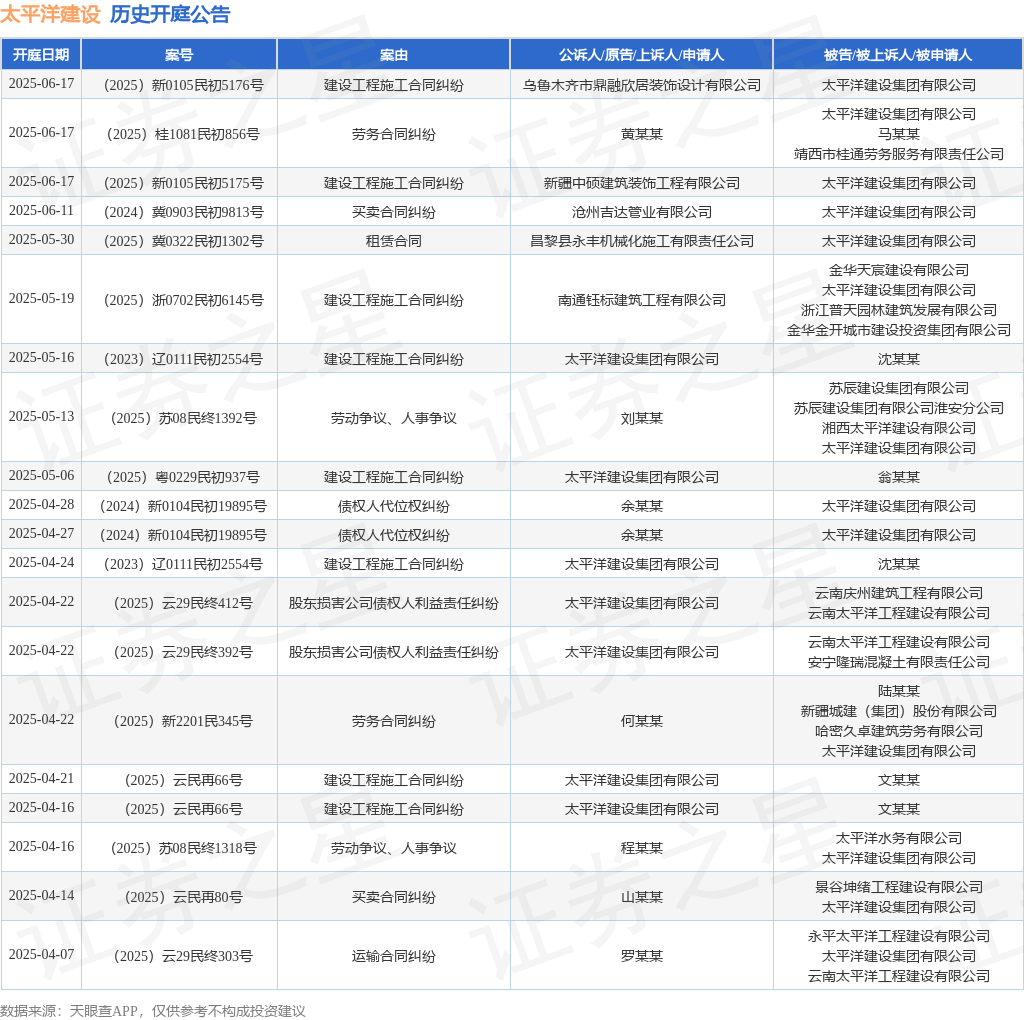Click the date 2025-05-30
Screen dimensions: 1024x1020
coord(41,239)
